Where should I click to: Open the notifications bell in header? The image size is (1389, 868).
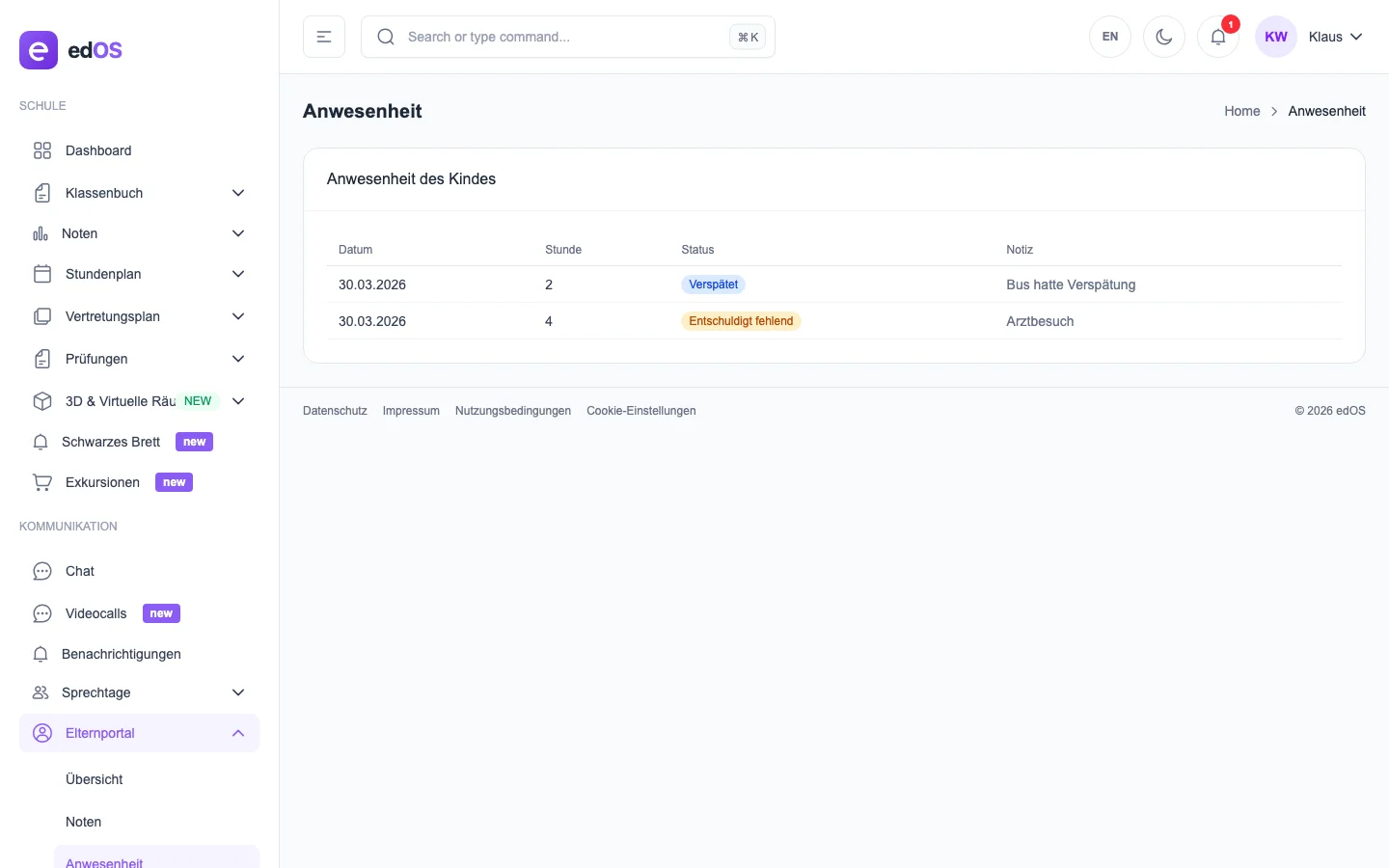tap(1217, 37)
